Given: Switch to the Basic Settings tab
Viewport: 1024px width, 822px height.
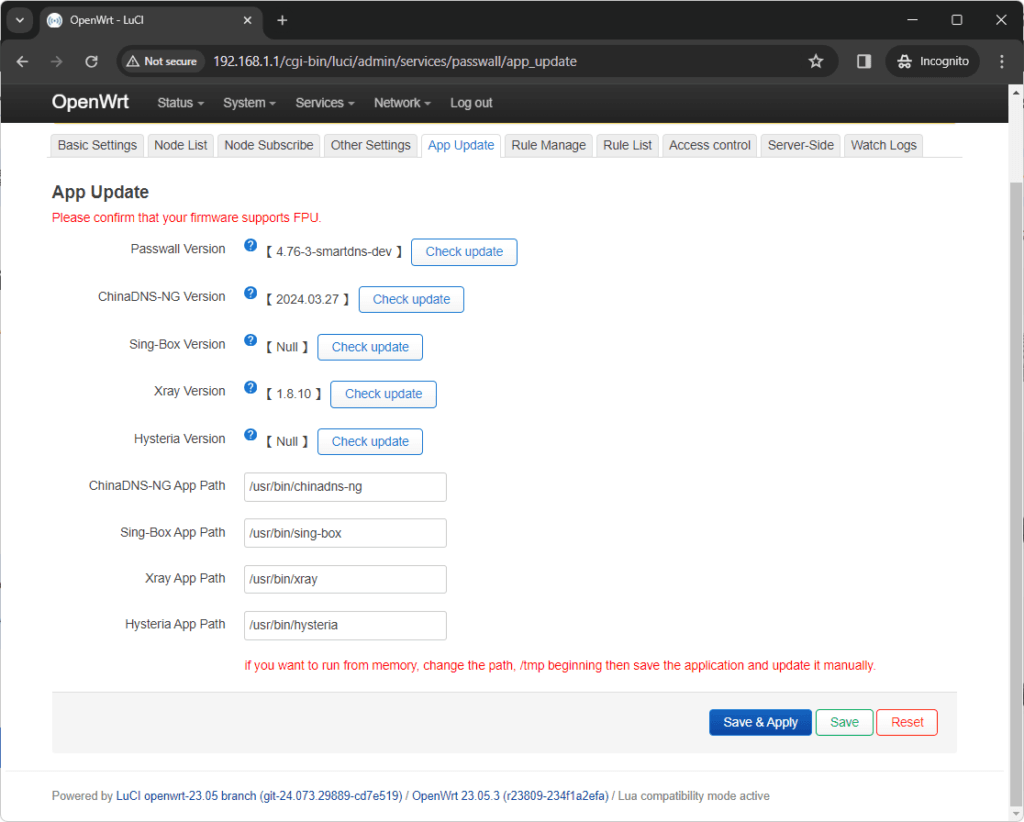Looking at the screenshot, I should pos(97,146).
